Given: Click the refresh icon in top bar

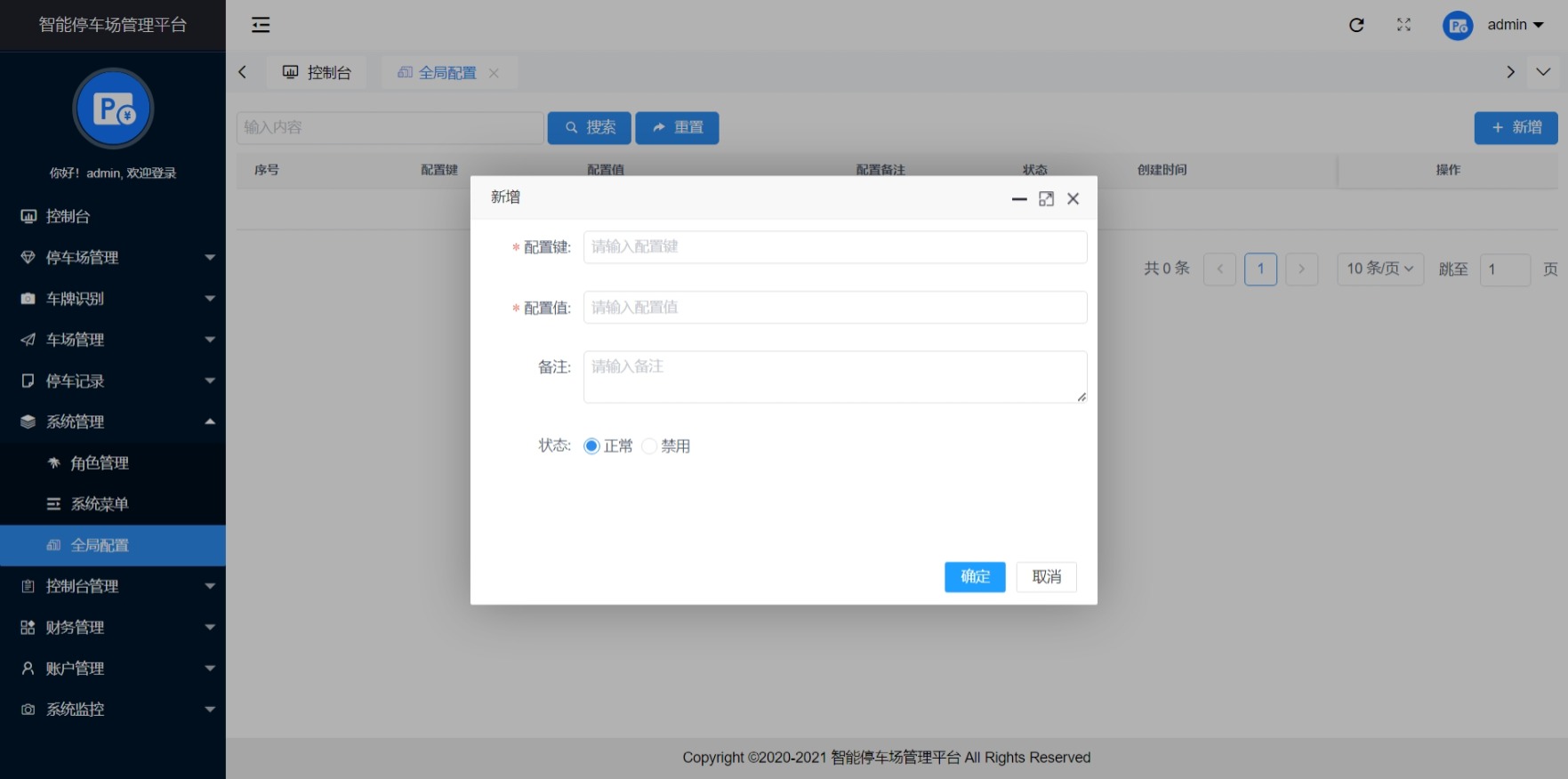Looking at the screenshot, I should click(x=1356, y=25).
